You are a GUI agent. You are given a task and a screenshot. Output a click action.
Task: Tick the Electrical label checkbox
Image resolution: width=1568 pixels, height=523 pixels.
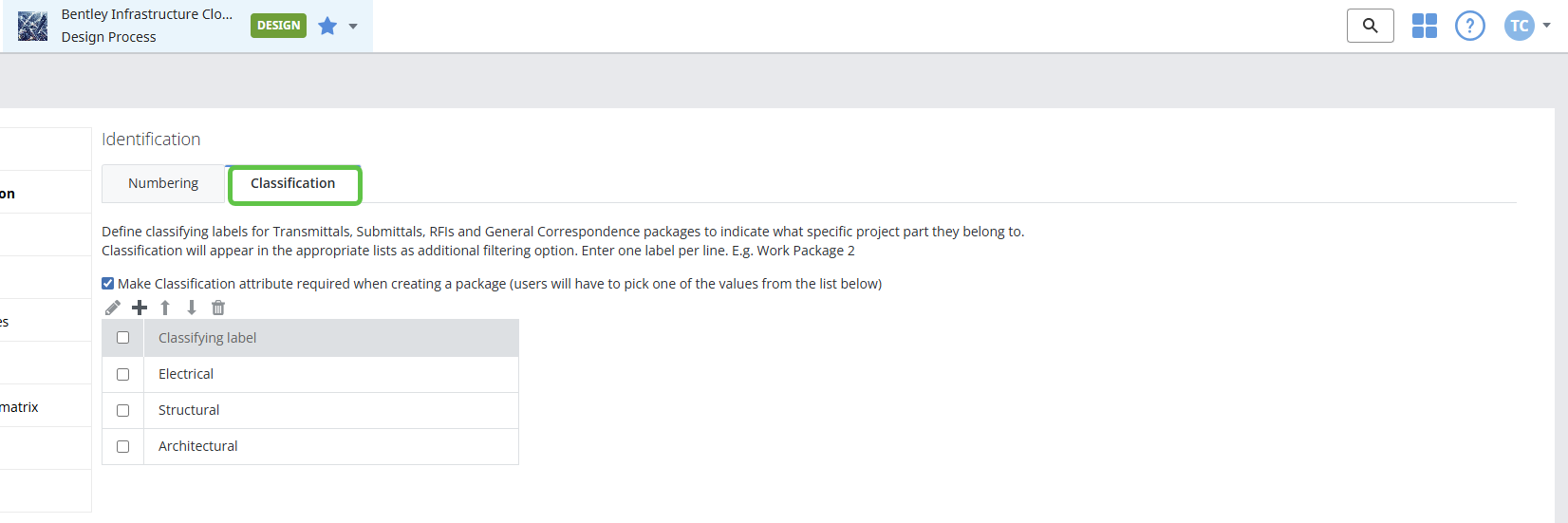point(122,374)
